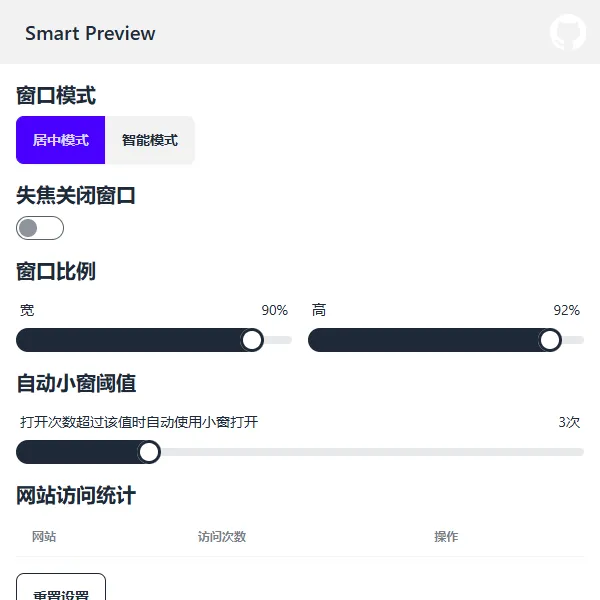The height and width of the screenshot is (600, 600).
Task: Click the 网站访问统计 section heading
Action: pos(76,495)
